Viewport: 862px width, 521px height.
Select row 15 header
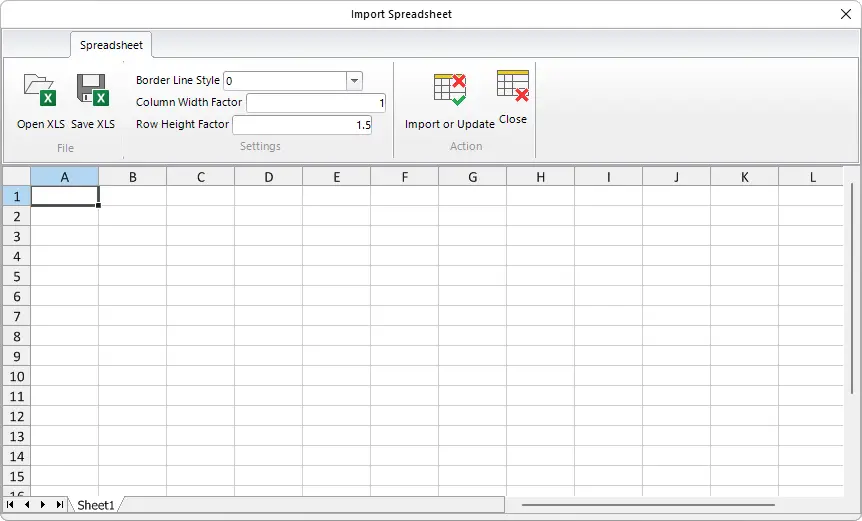tap(17, 476)
